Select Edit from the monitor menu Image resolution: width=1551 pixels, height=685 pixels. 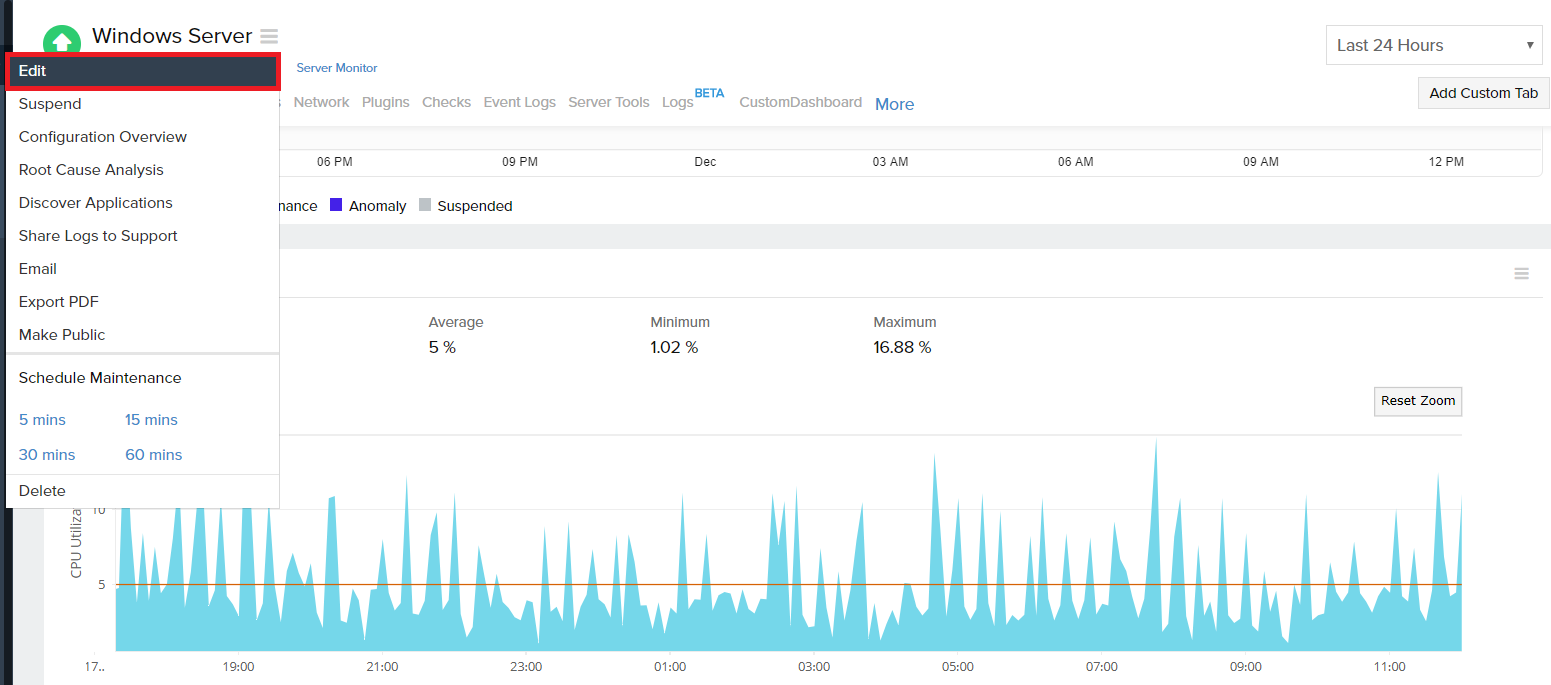[142, 71]
